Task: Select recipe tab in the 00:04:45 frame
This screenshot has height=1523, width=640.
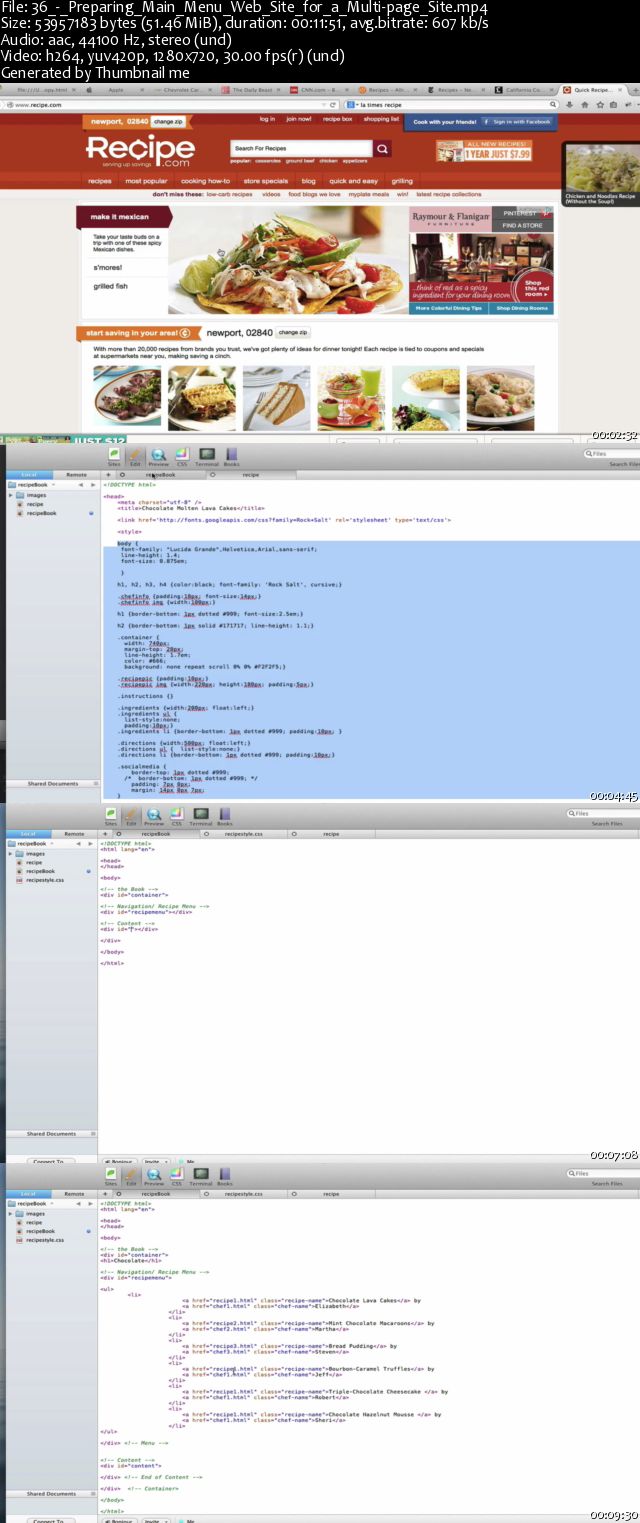Action: coord(250,474)
